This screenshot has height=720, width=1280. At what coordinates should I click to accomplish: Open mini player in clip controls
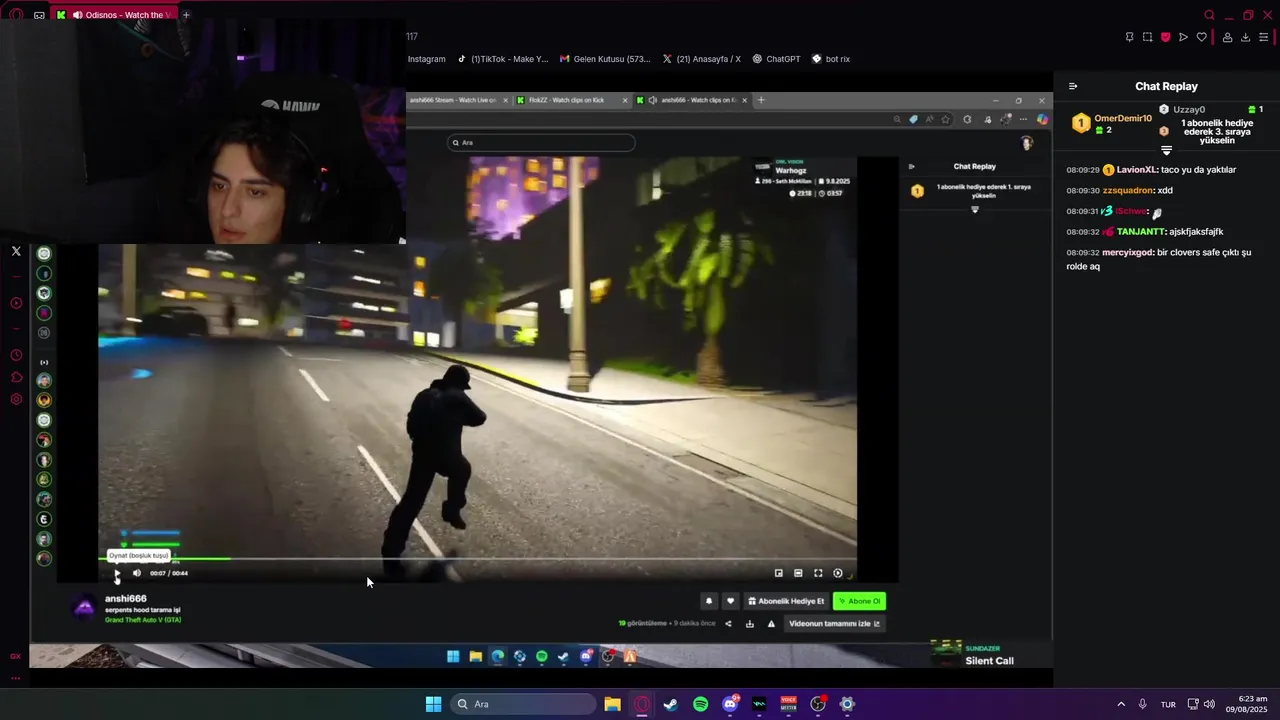[779, 573]
